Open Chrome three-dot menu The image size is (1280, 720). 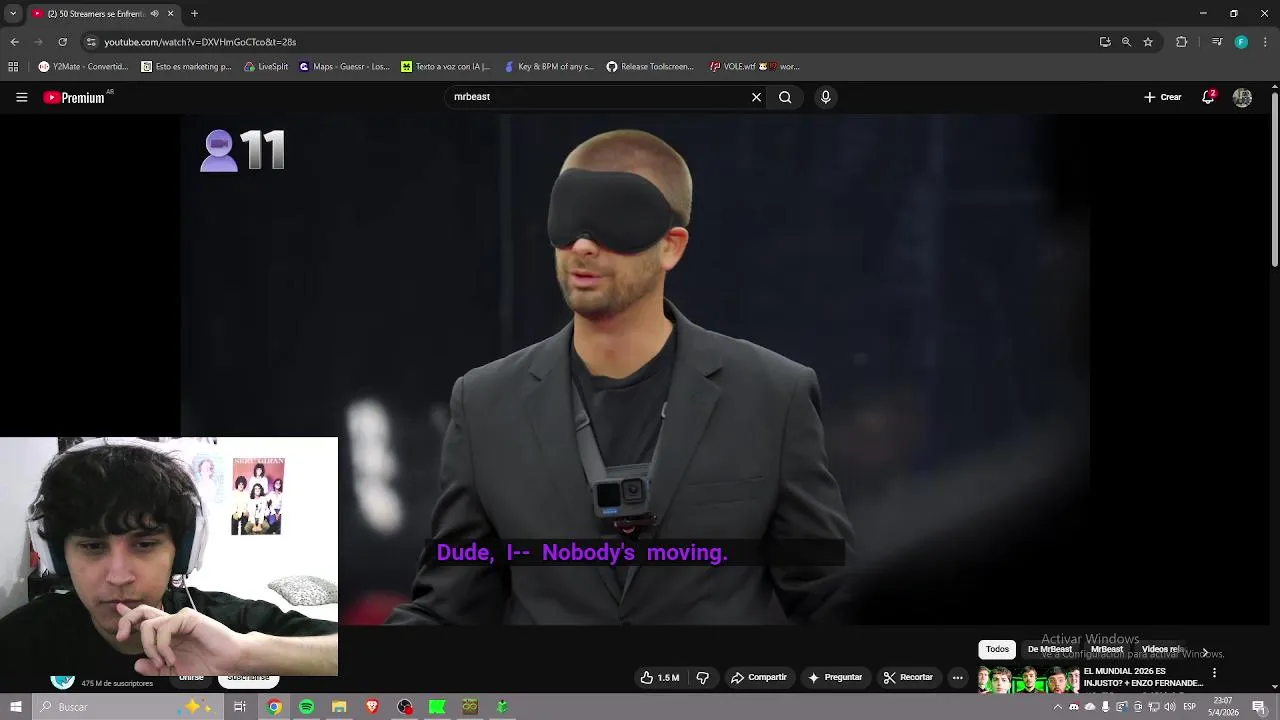tap(1266, 42)
